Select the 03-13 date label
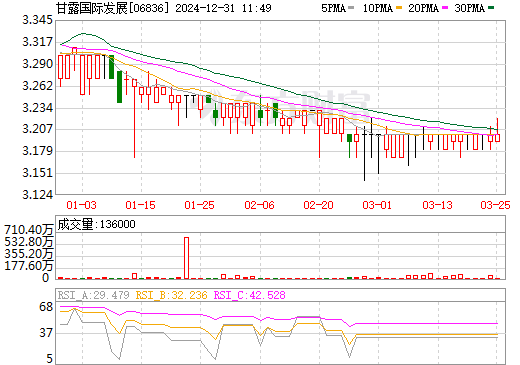The height and width of the screenshot is (365, 520). [437, 205]
